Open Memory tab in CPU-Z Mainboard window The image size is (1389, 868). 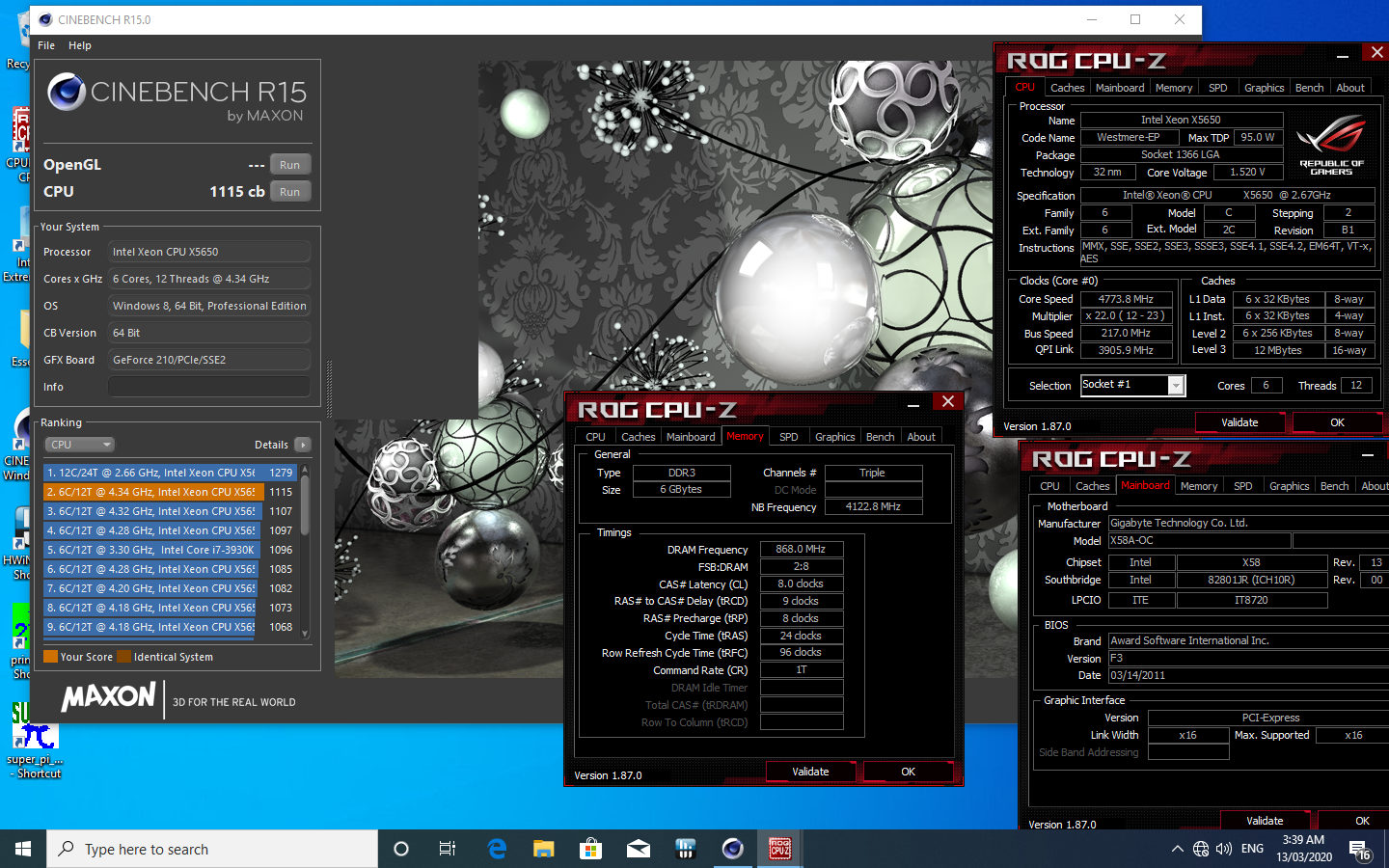[1199, 486]
